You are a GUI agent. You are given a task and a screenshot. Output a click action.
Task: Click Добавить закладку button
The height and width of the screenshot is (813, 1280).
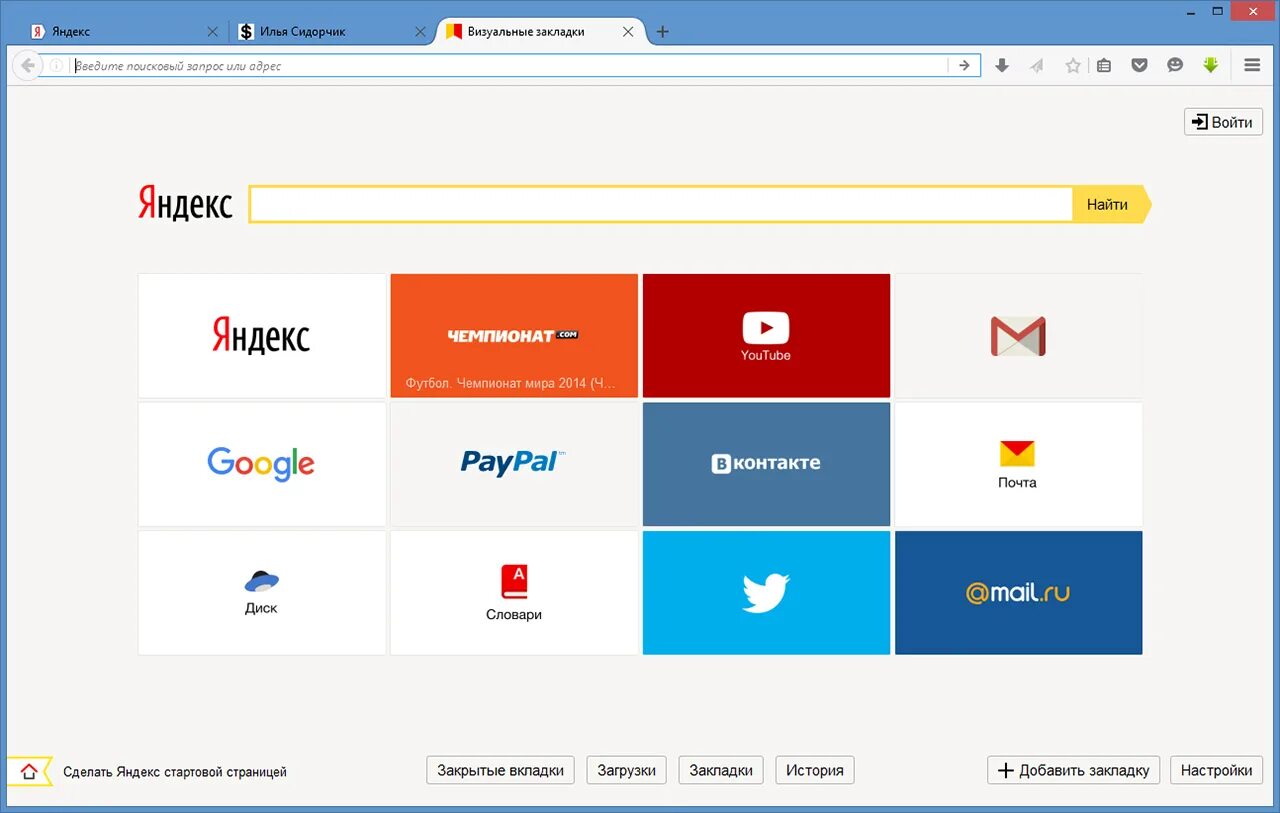point(1074,770)
